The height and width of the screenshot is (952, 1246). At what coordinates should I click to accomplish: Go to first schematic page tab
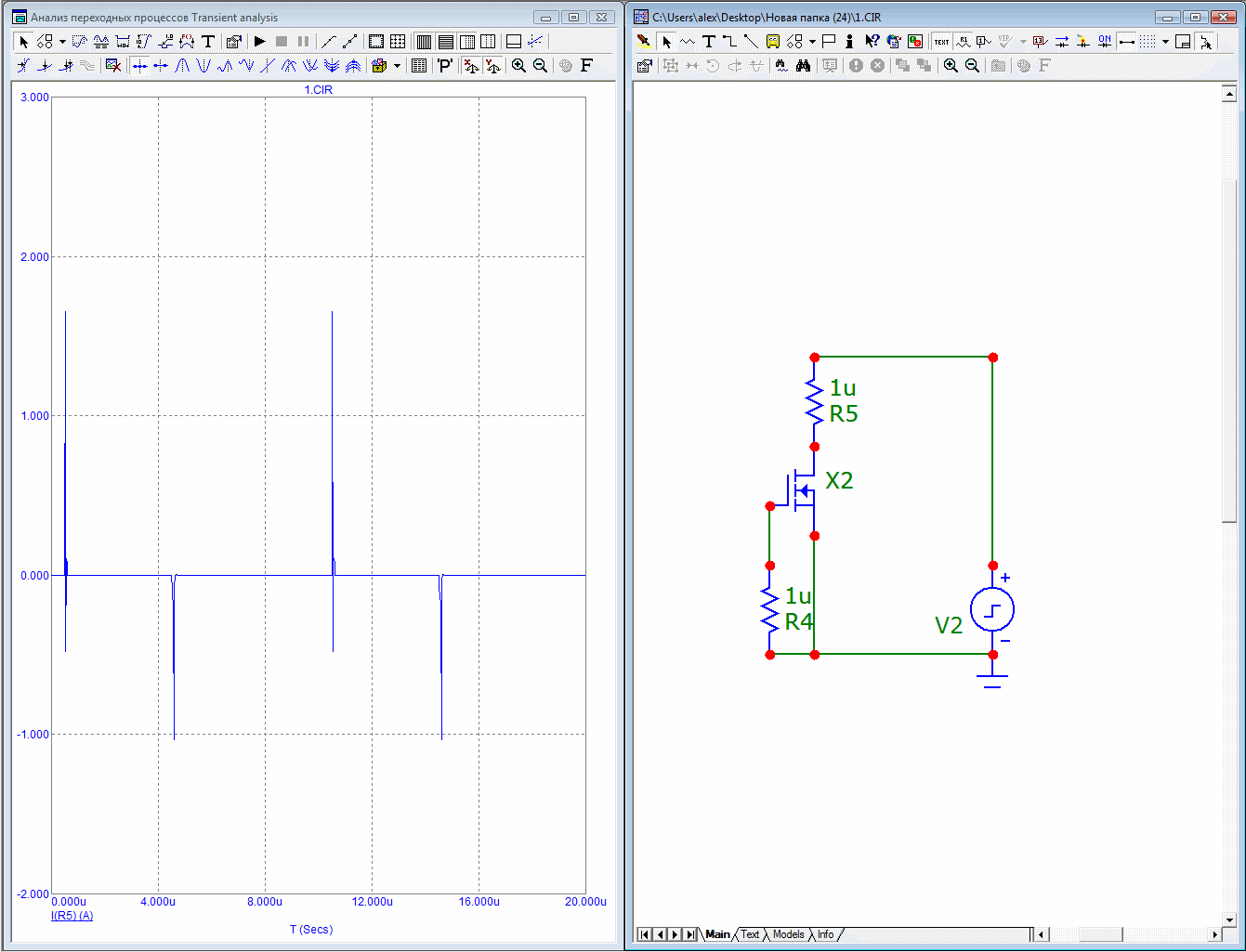pos(645,934)
